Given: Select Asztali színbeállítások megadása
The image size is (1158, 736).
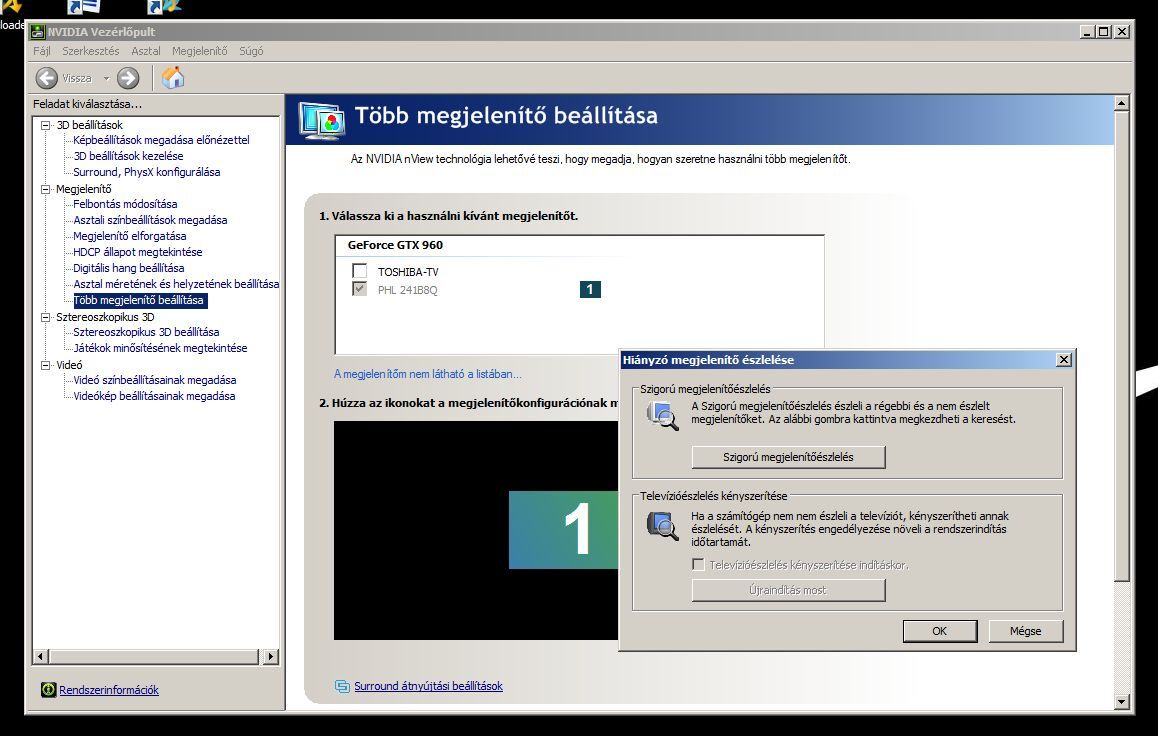Looking at the screenshot, I should (150, 220).
